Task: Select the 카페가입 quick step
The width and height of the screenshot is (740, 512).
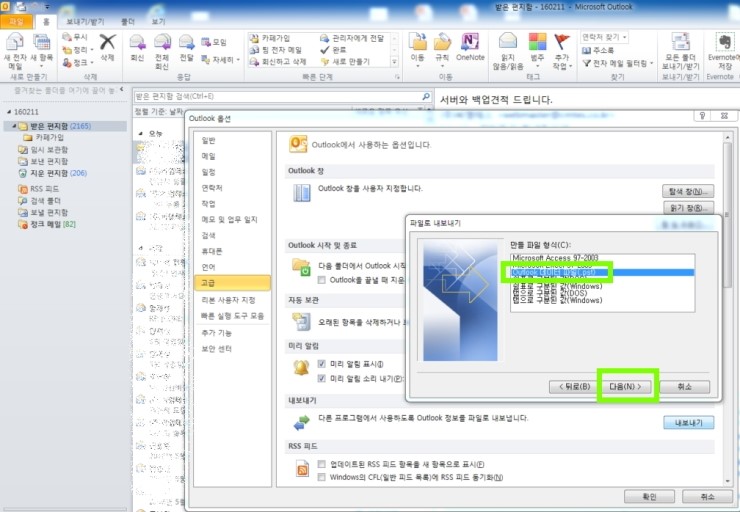Action: (x=269, y=38)
